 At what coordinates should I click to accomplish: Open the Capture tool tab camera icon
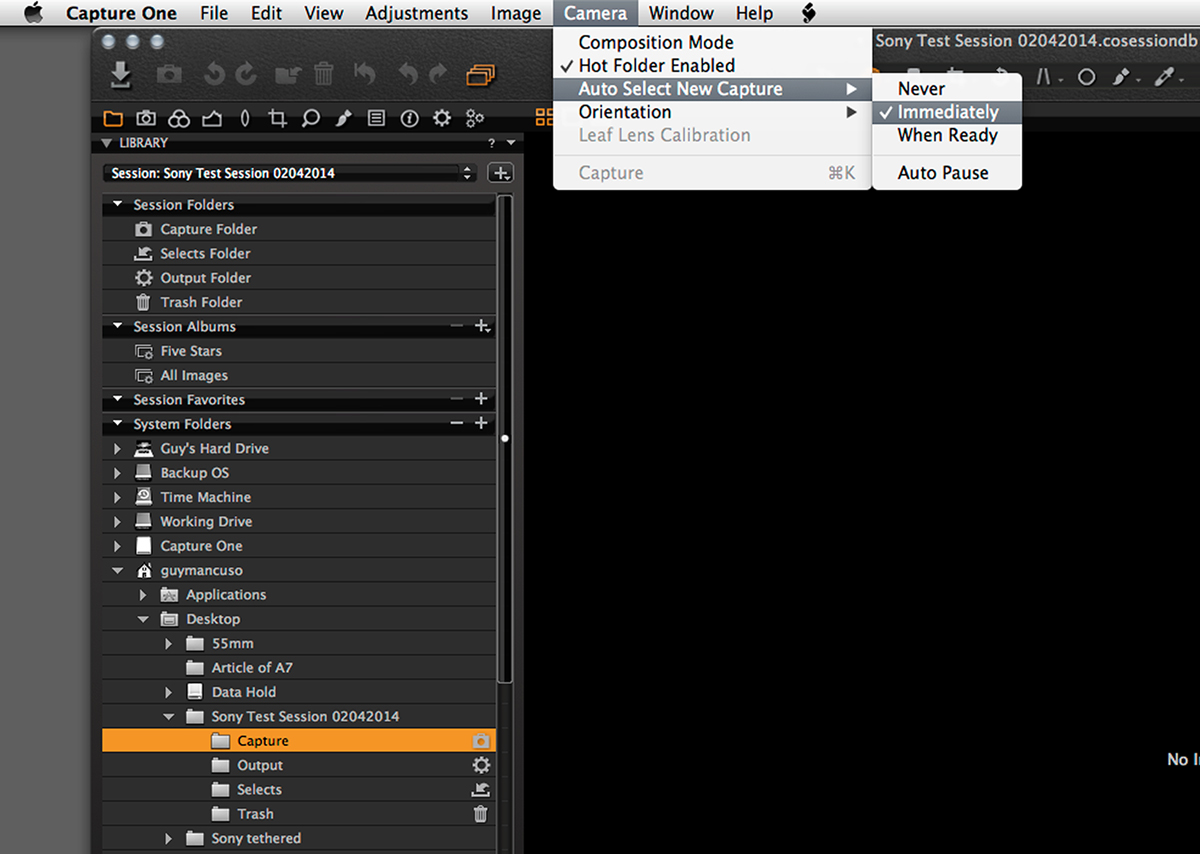click(146, 119)
